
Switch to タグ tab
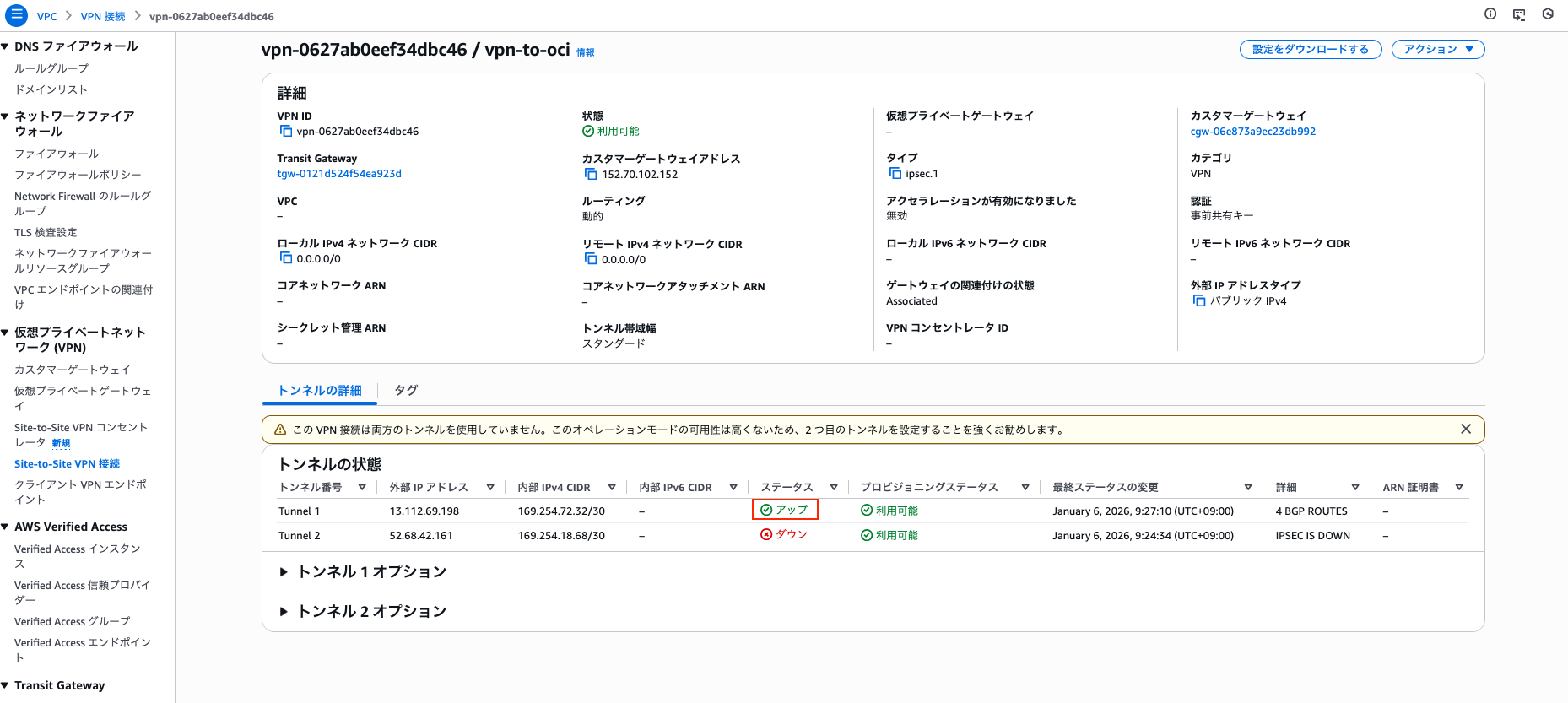[x=406, y=390]
